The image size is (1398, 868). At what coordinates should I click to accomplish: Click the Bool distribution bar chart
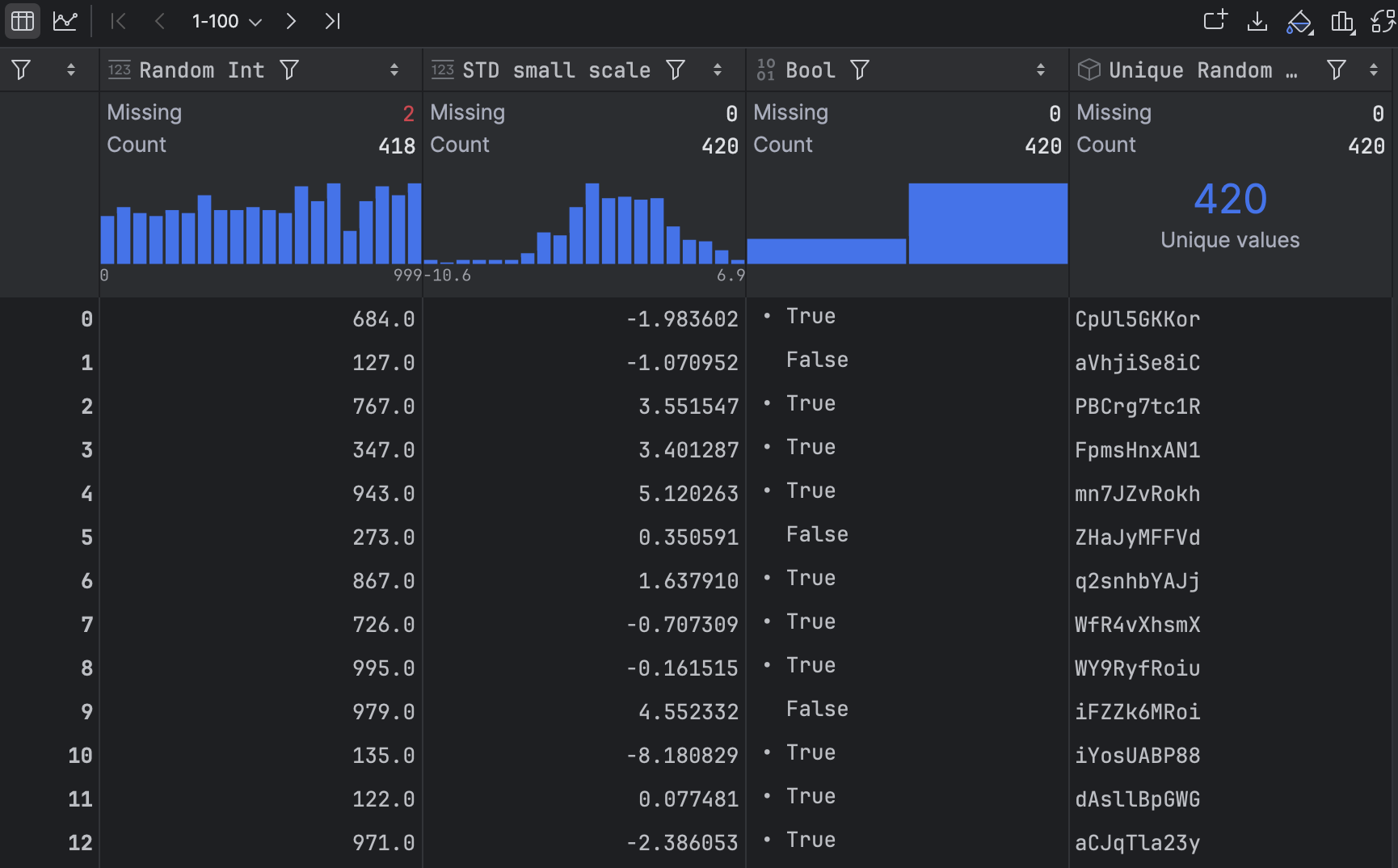click(907, 224)
